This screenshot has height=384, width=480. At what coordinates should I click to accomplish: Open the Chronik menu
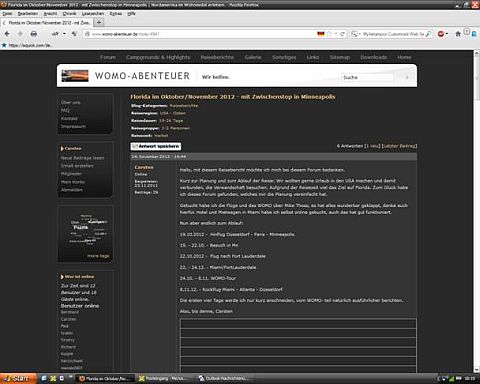pyautogui.click(x=69, y=14)
